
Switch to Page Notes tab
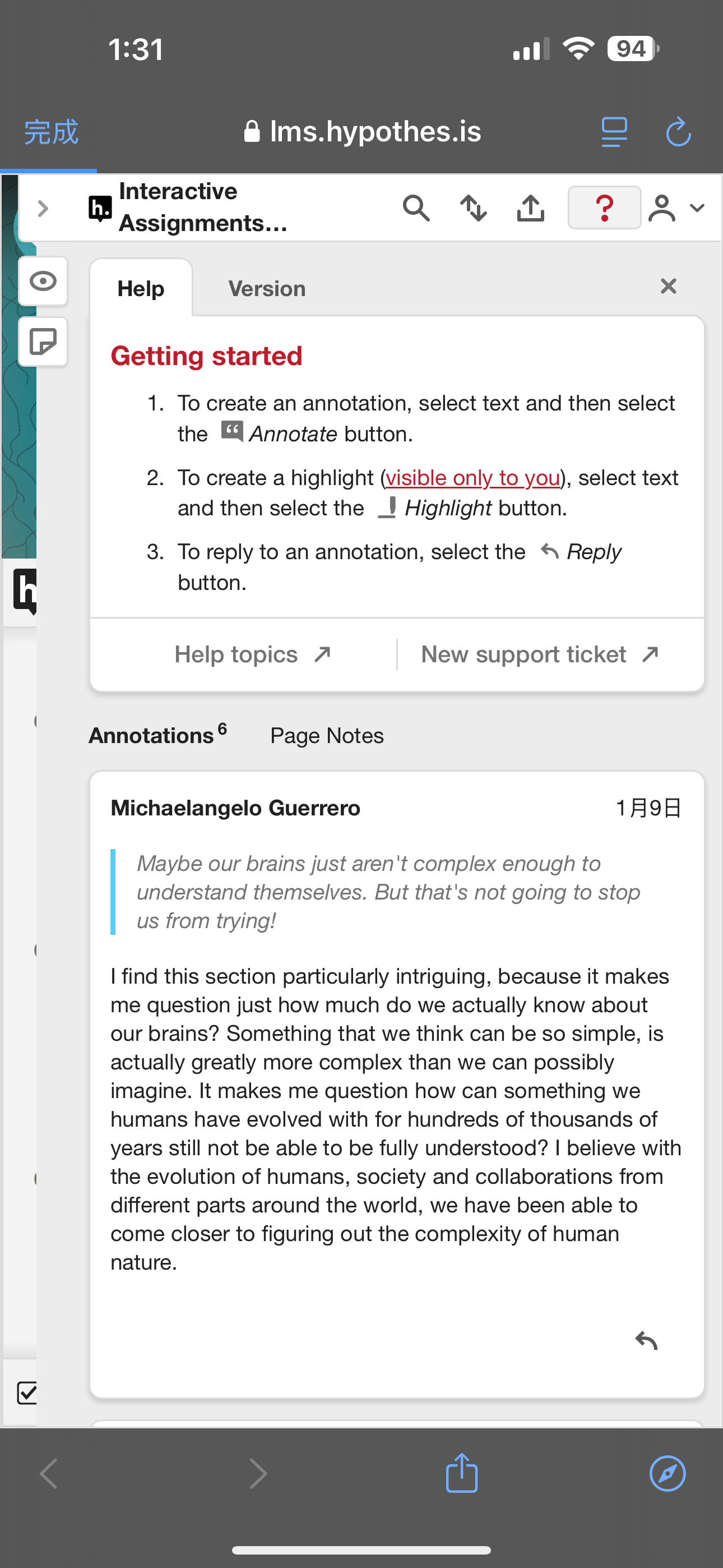click(x=327, y=735)
